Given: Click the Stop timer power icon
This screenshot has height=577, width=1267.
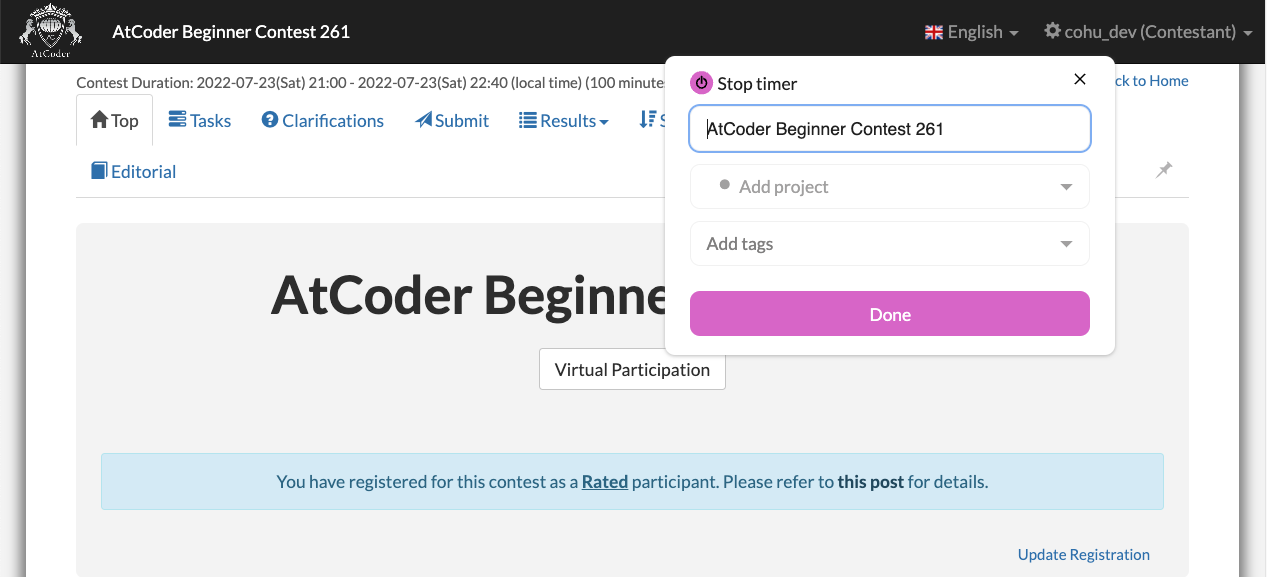Looking at the screenshot, I should (701, 83).
